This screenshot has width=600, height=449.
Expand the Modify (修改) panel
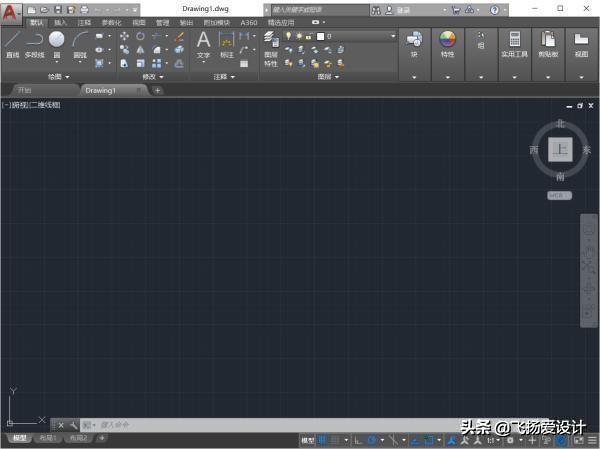tap(153, 77)
